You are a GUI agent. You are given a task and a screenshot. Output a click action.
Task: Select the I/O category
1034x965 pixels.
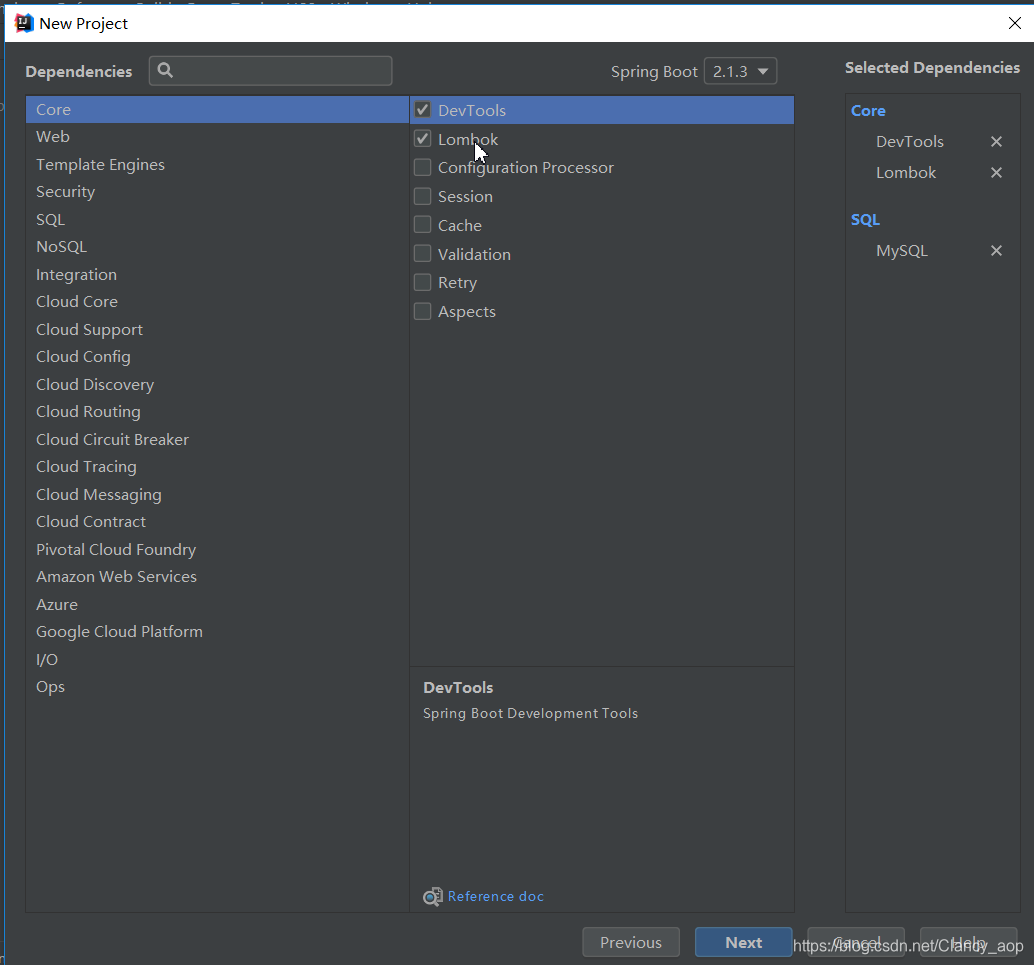click(x=218, y=660)
